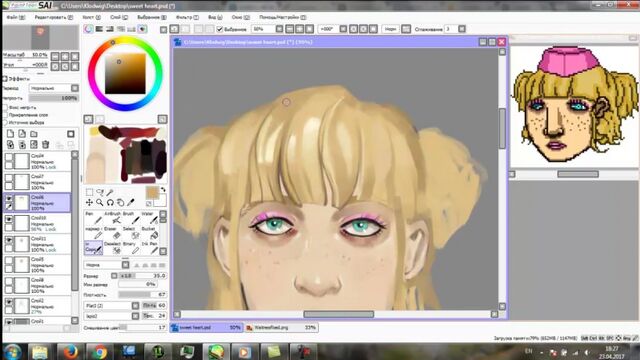Open the stabilizer value dropdown
Viewport: 640px width, 360px height.
pos(462,29)
